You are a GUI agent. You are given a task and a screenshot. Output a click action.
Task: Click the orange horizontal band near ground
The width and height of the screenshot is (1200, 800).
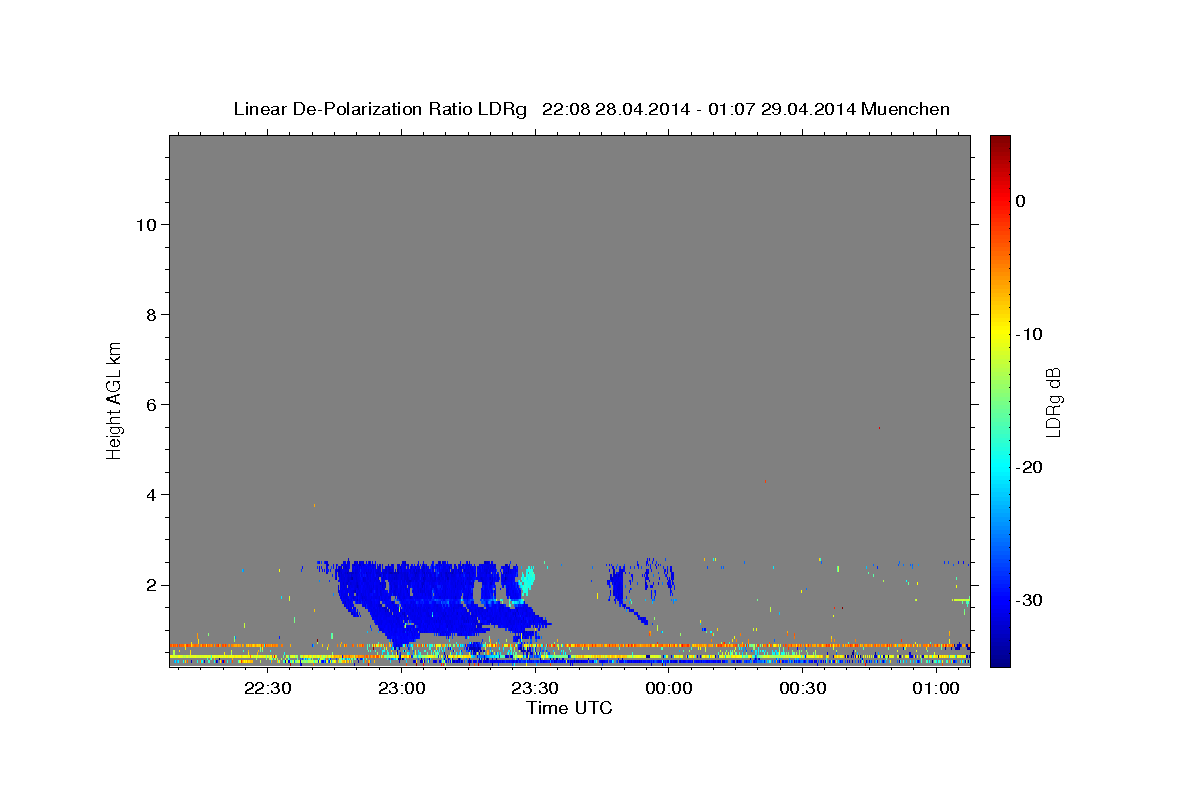click(569, 646)
